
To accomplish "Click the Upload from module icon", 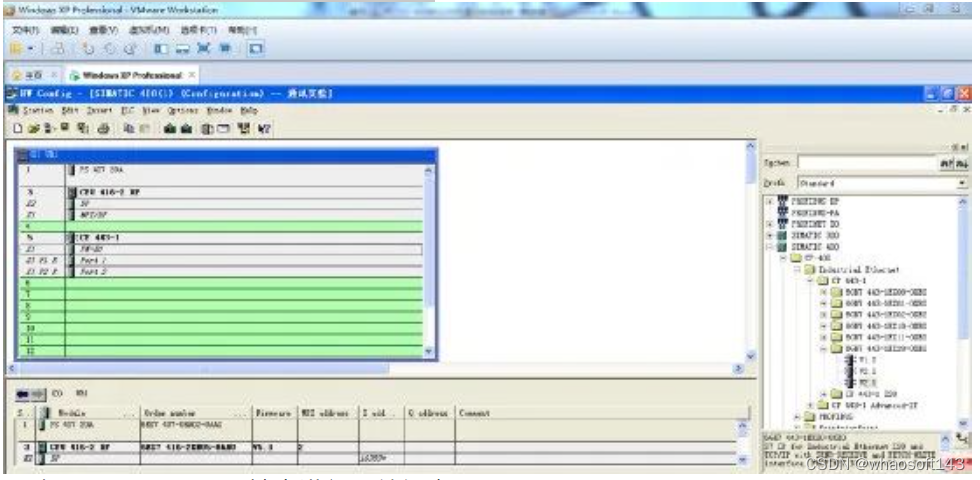I will [x=186, y=129].
